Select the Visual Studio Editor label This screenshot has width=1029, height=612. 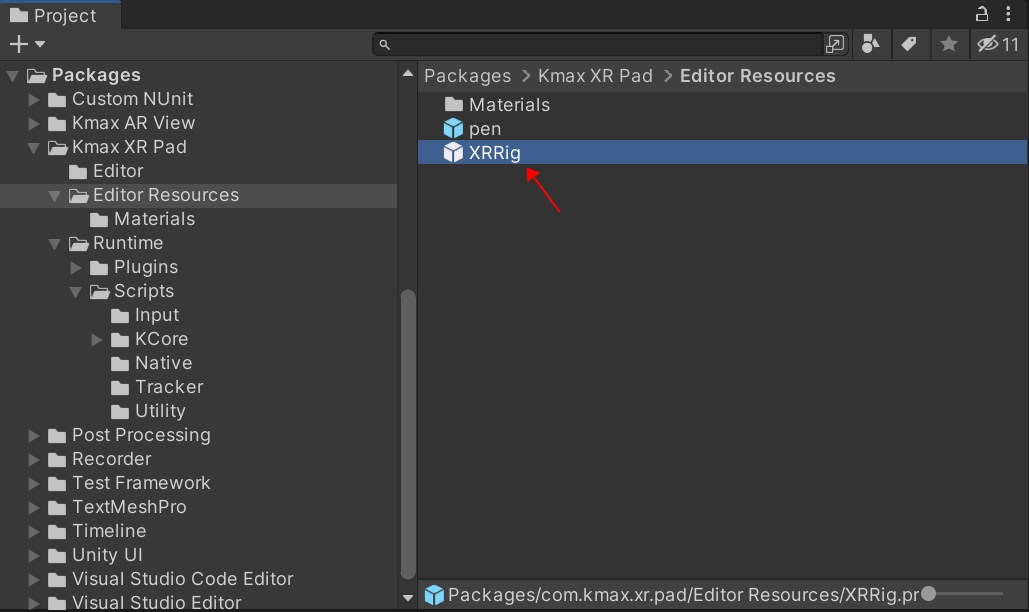tap(156, 602)
